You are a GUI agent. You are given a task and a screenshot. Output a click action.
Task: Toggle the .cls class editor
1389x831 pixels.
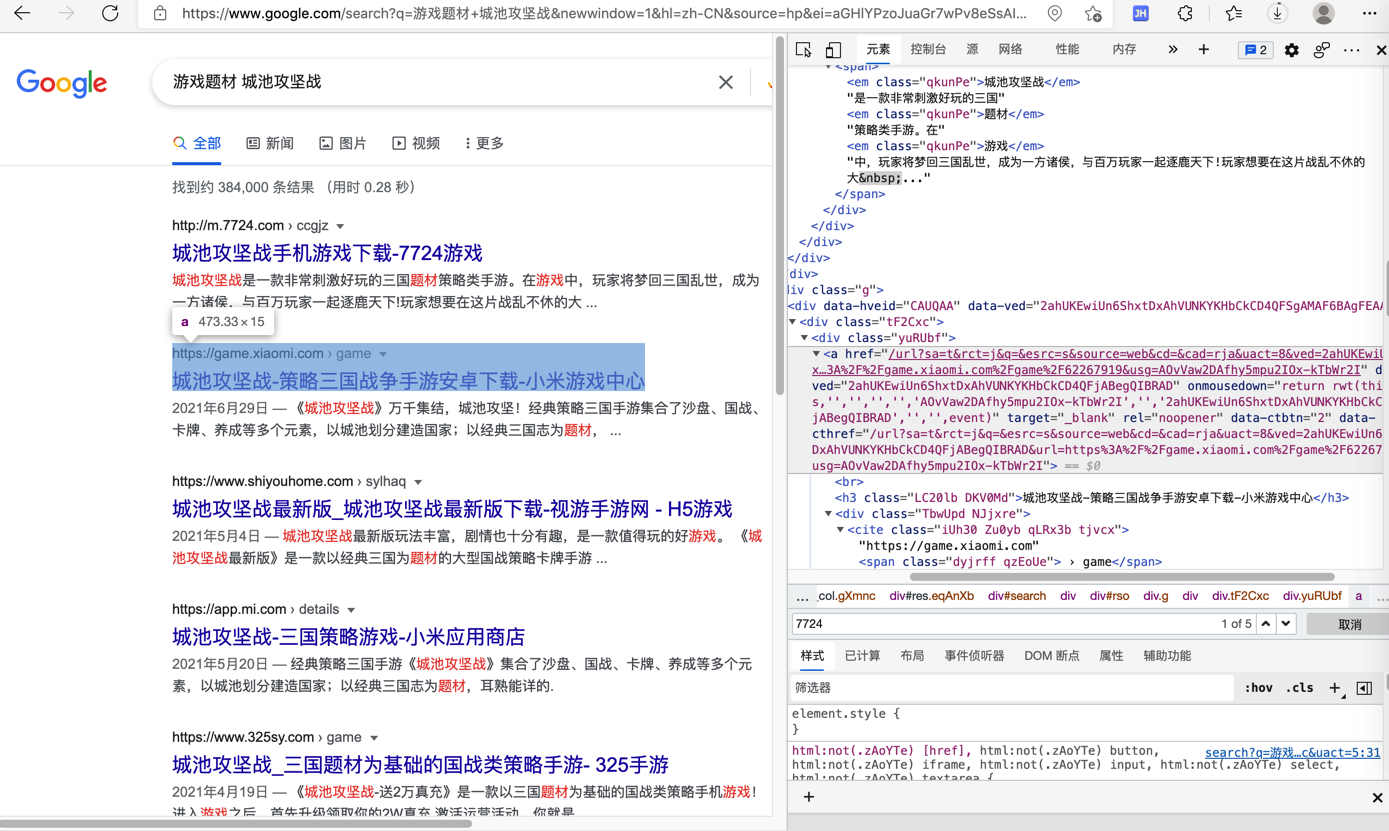[x=1300, y=688]
